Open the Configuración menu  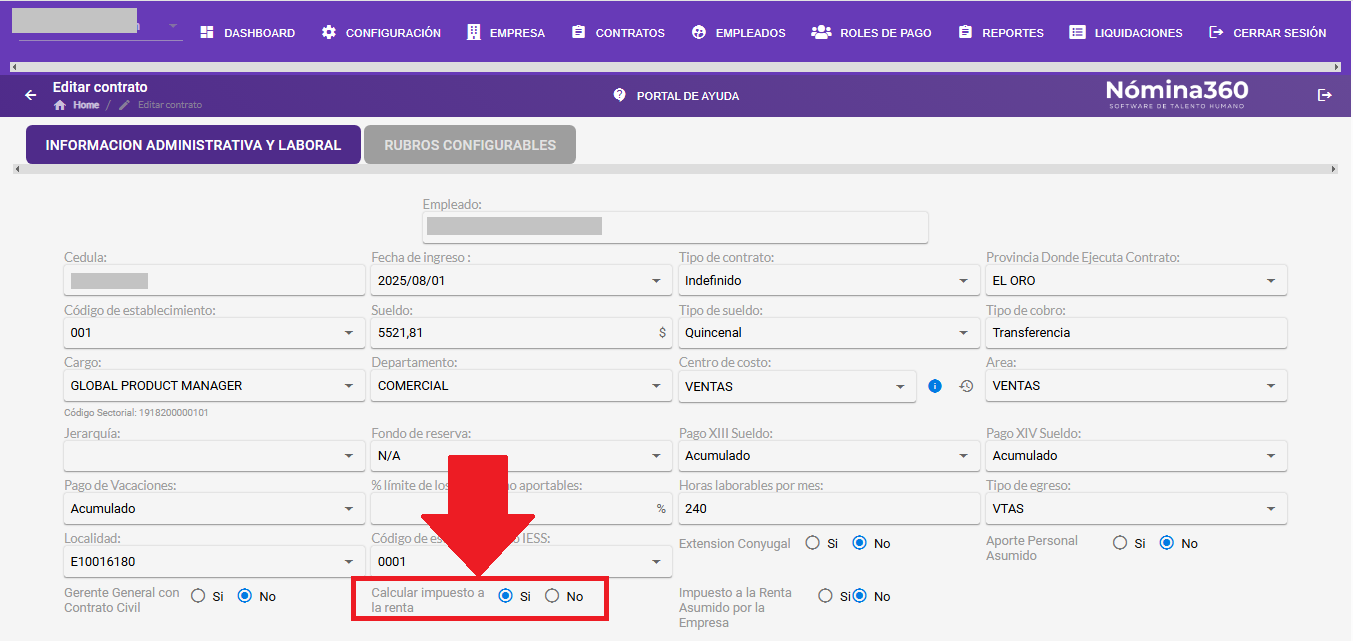point(381,33)
